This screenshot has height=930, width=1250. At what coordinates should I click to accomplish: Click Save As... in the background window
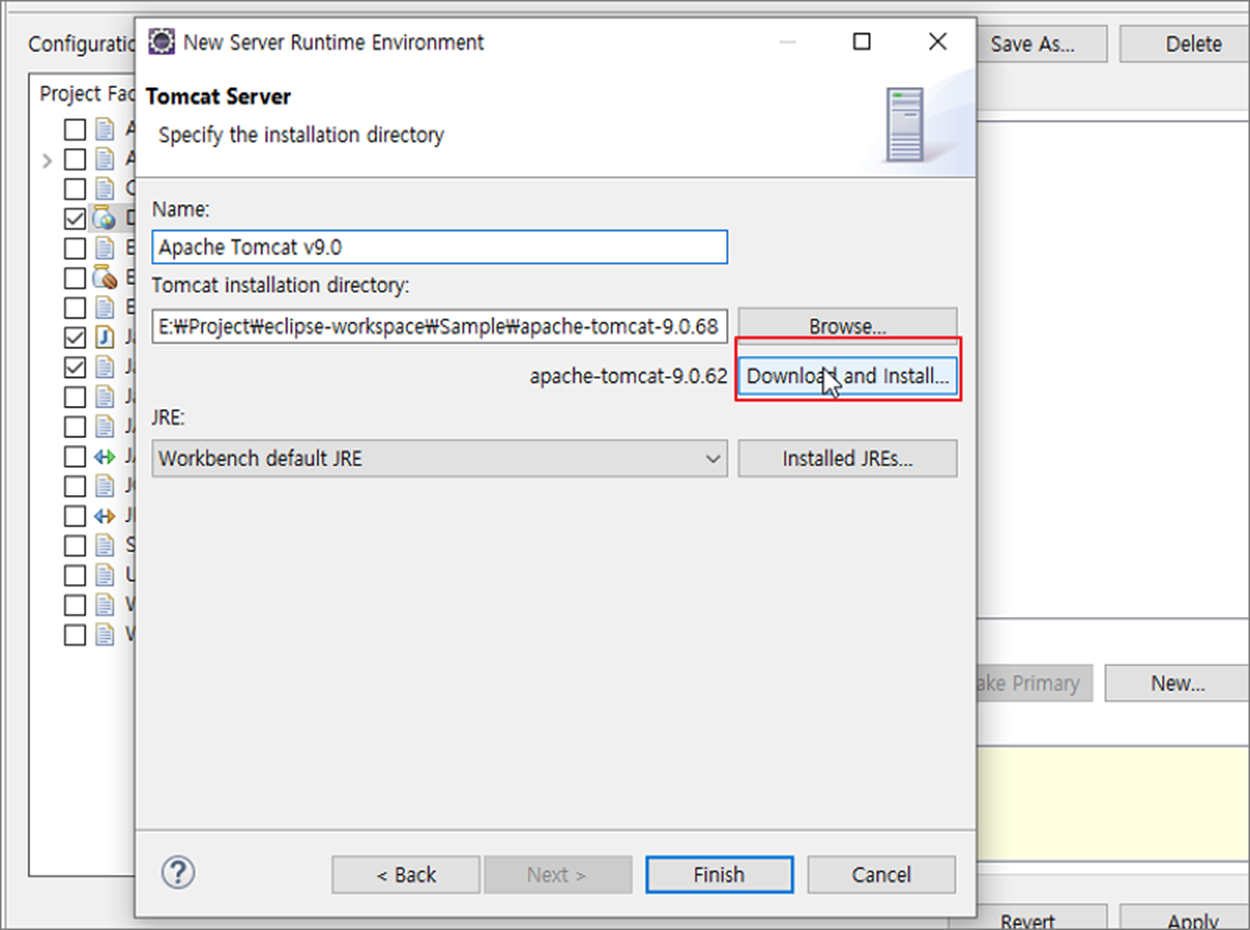(x=1042, y=44)
